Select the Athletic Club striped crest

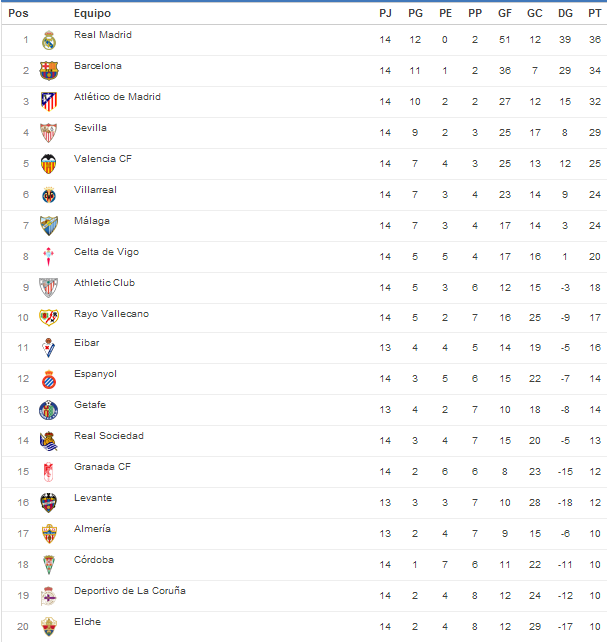pos(49,287)
